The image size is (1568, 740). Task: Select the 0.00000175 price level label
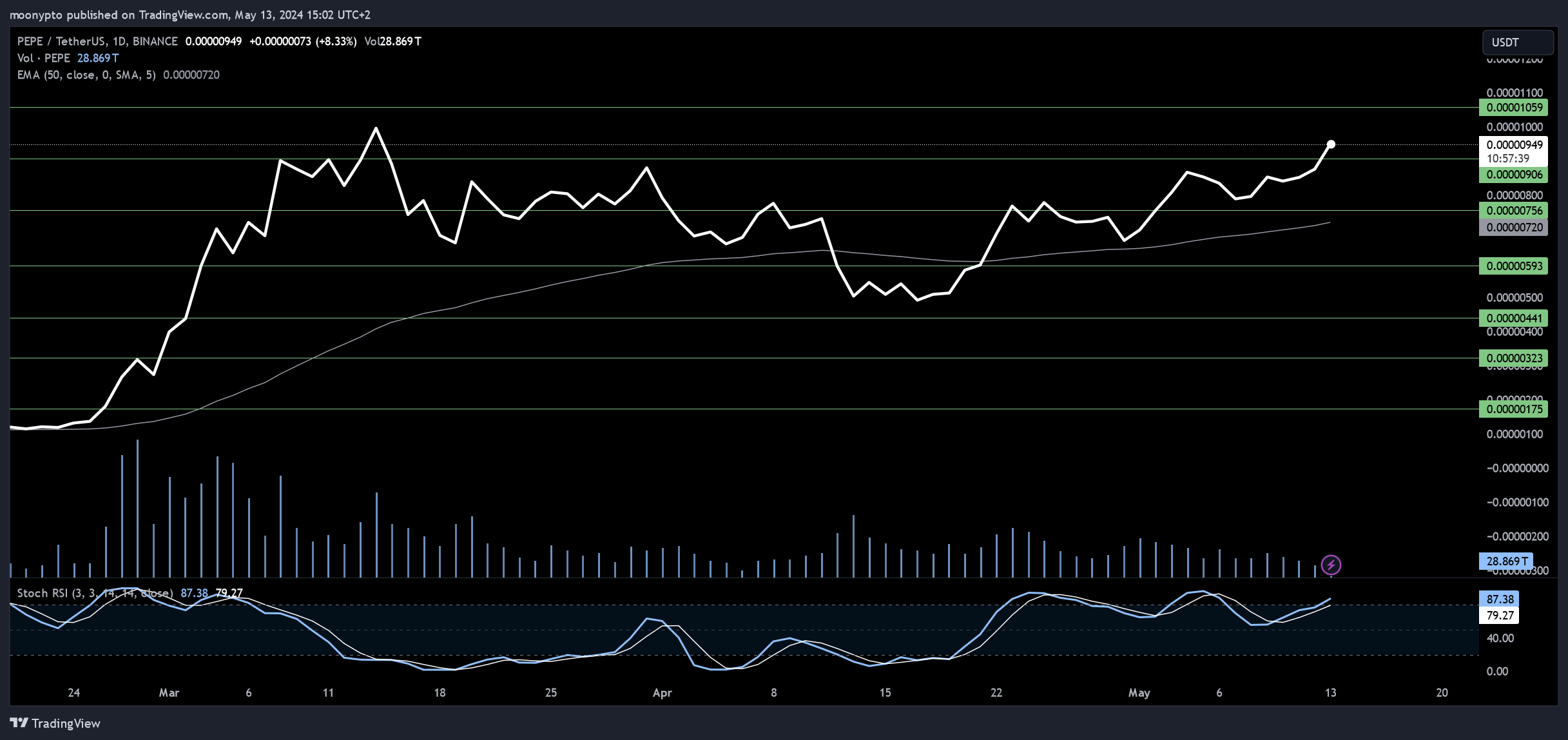pyautogui.click(x=1513, y=409)
